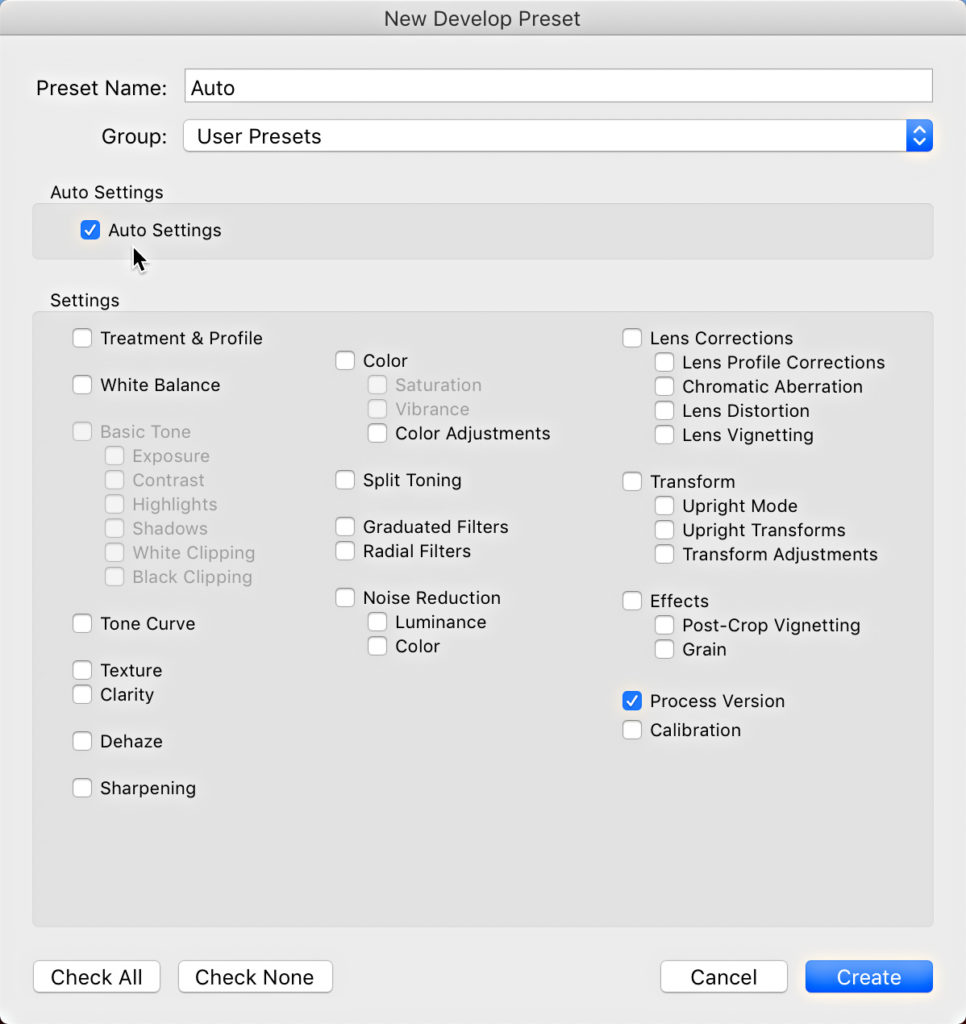The image size is (966, 1024).
Task: Enable the Upright Mode checkbox
Action: click(664, 505)
